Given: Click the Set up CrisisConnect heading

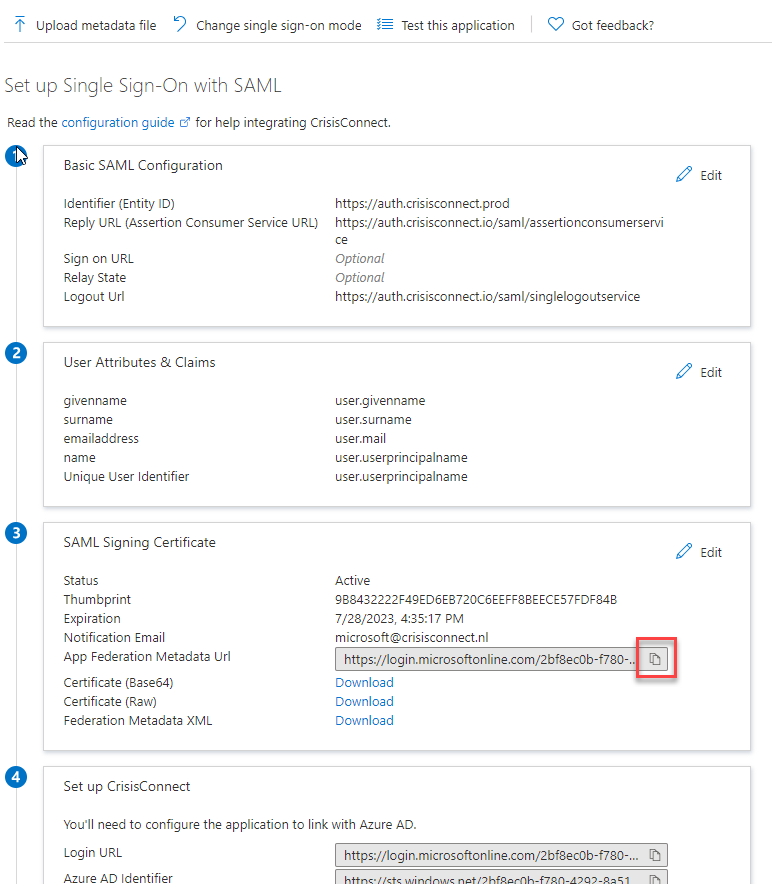Looking at the screenshot, I should (x=127, y=786).
